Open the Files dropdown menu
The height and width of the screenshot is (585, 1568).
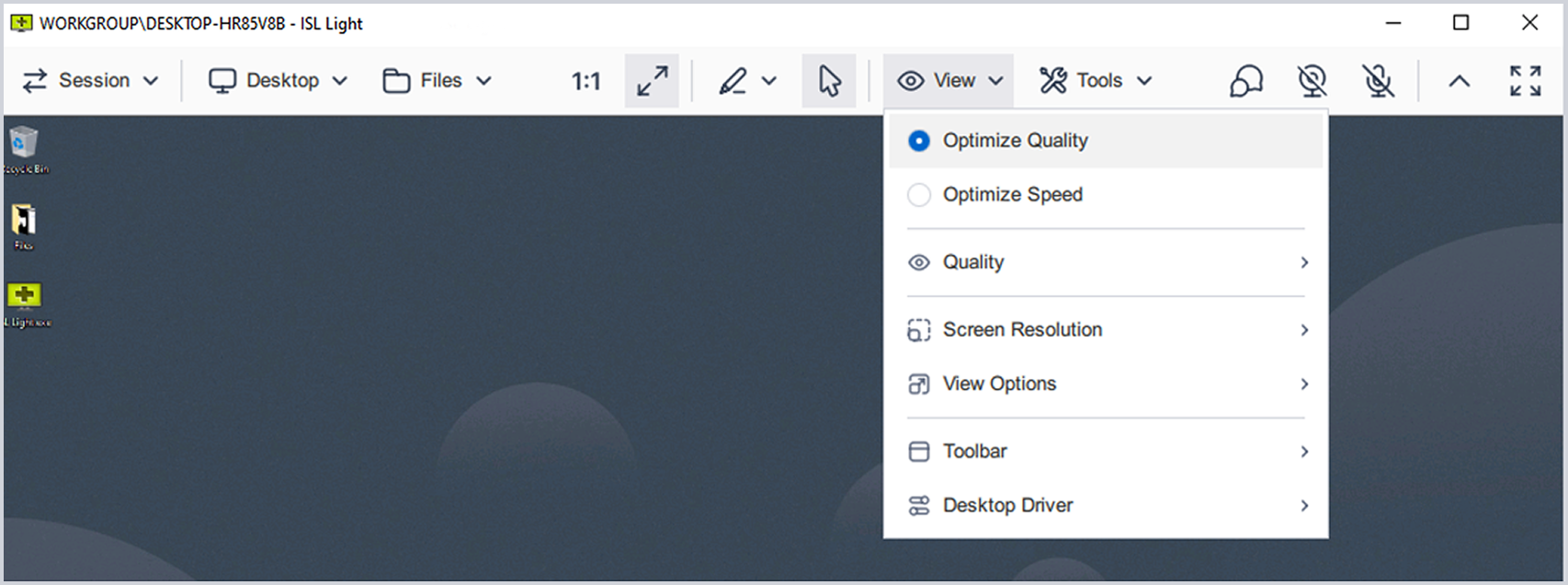[437, 81]
